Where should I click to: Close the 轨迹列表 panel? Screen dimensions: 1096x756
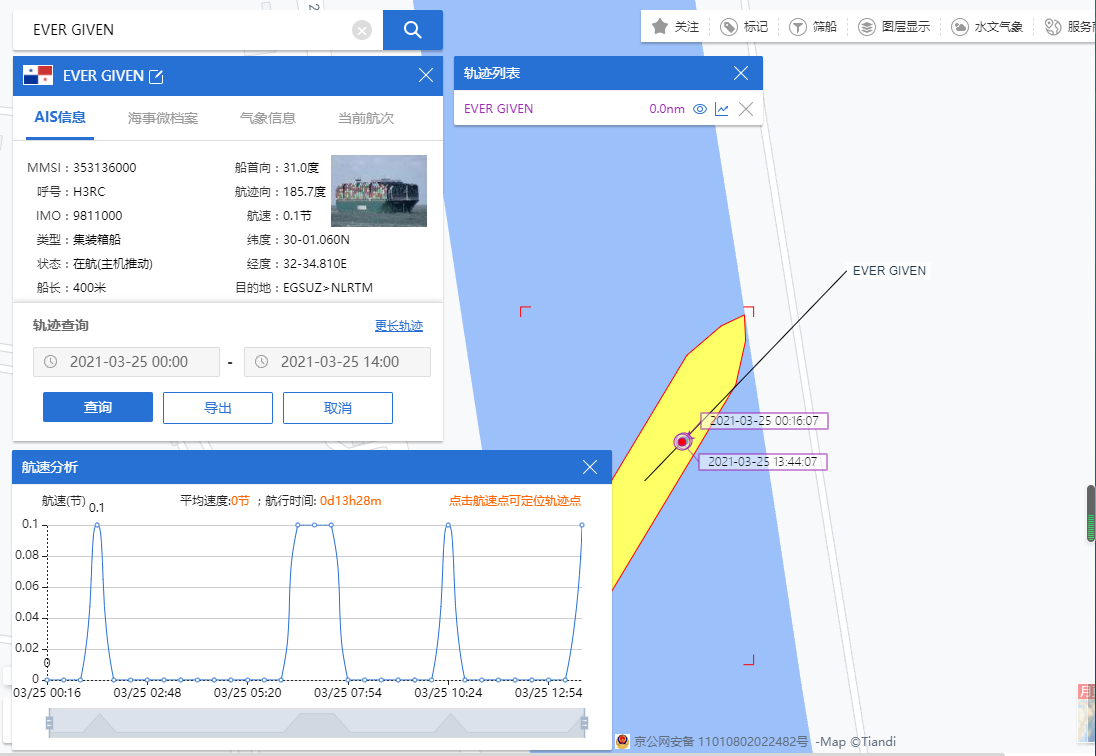(x=741, y=73)
